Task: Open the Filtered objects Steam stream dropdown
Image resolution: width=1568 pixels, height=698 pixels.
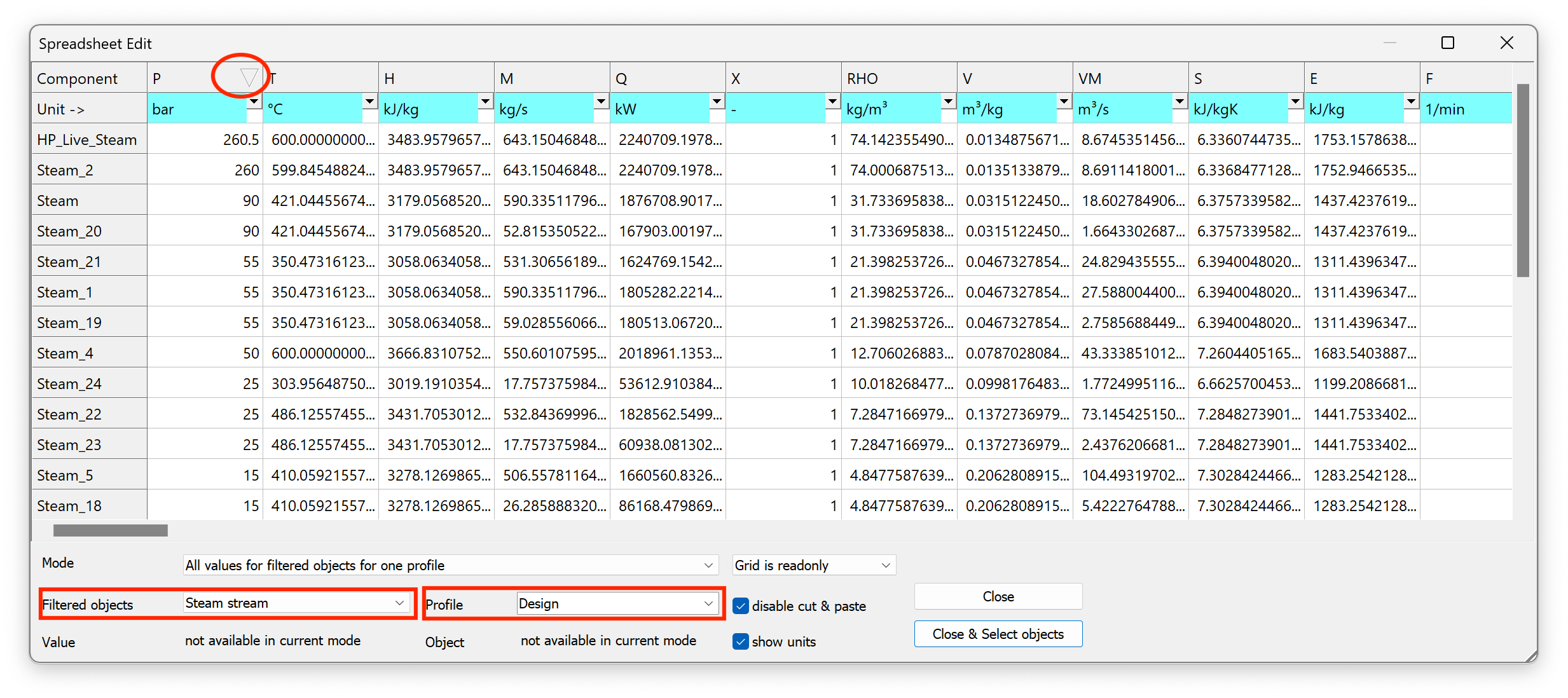Action: (399, 603)
